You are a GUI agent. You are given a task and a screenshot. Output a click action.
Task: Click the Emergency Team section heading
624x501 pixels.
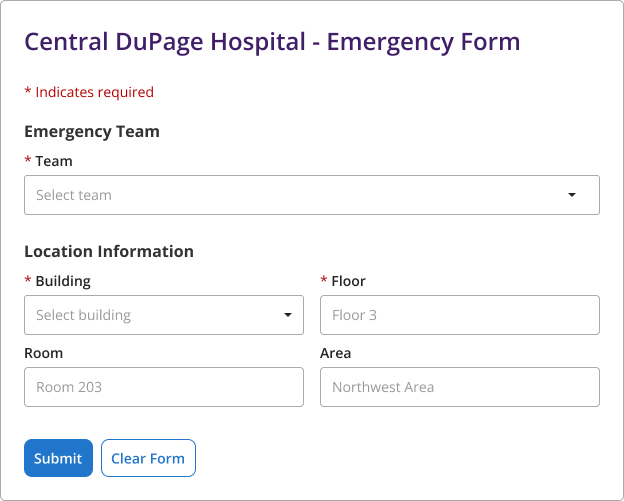pyautogui.click(x=92, y=131)
